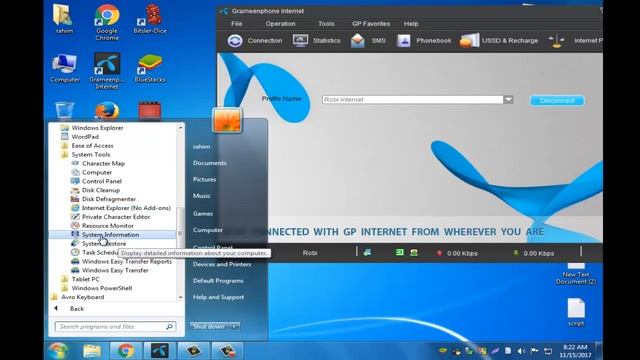Open Private Character Editor
Screen dimensions: 640x360
click(116, 217)
